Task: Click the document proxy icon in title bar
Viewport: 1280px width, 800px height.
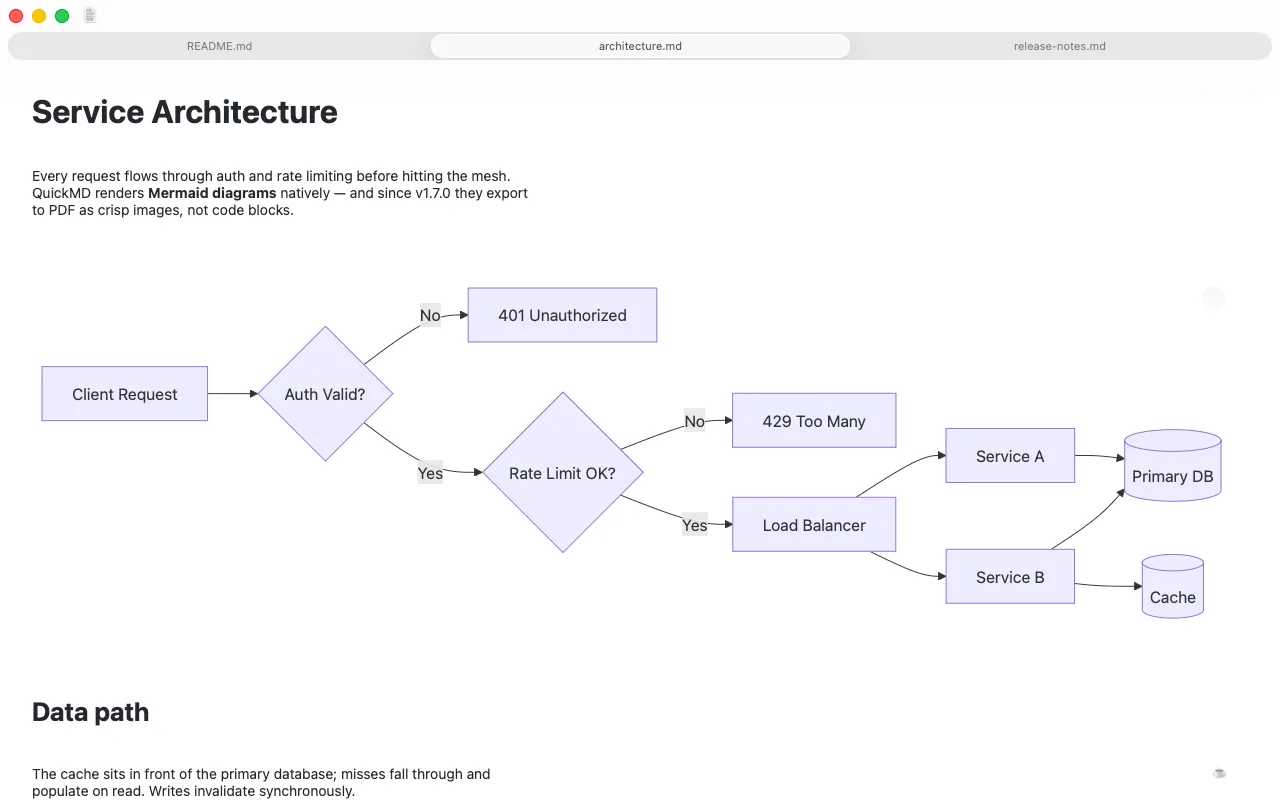Action: (x=90, y=15)
